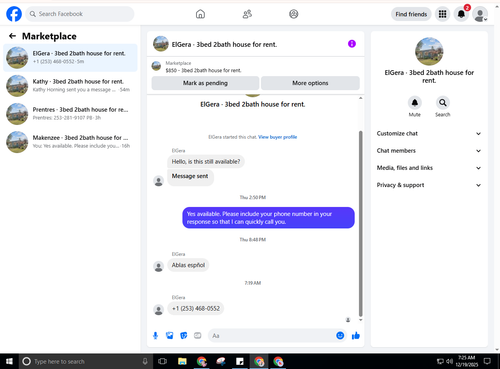Select the ElGera conversation in list
The width and height of the screenshot is (500, 369).
tap(70, 57)
